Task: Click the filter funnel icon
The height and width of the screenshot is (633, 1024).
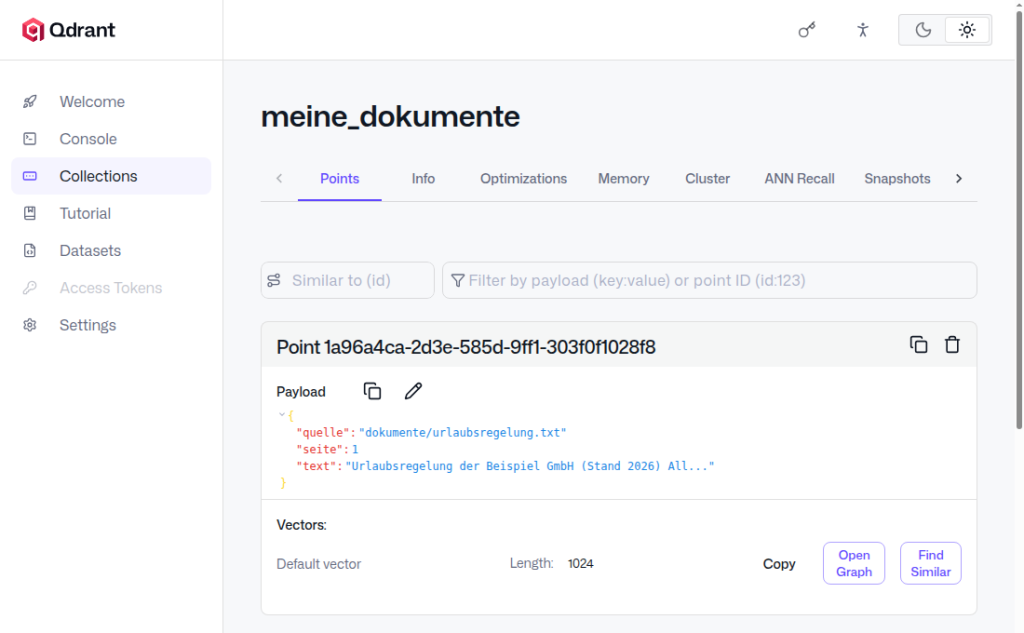Action: [x=458, y=280]
